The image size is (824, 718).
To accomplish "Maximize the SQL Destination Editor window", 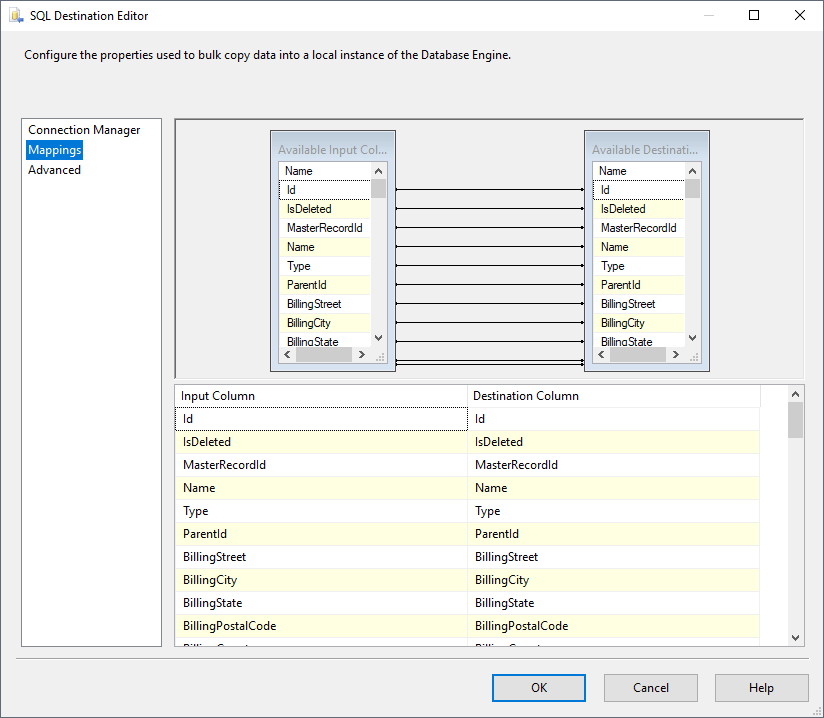I will click(754, 15).
